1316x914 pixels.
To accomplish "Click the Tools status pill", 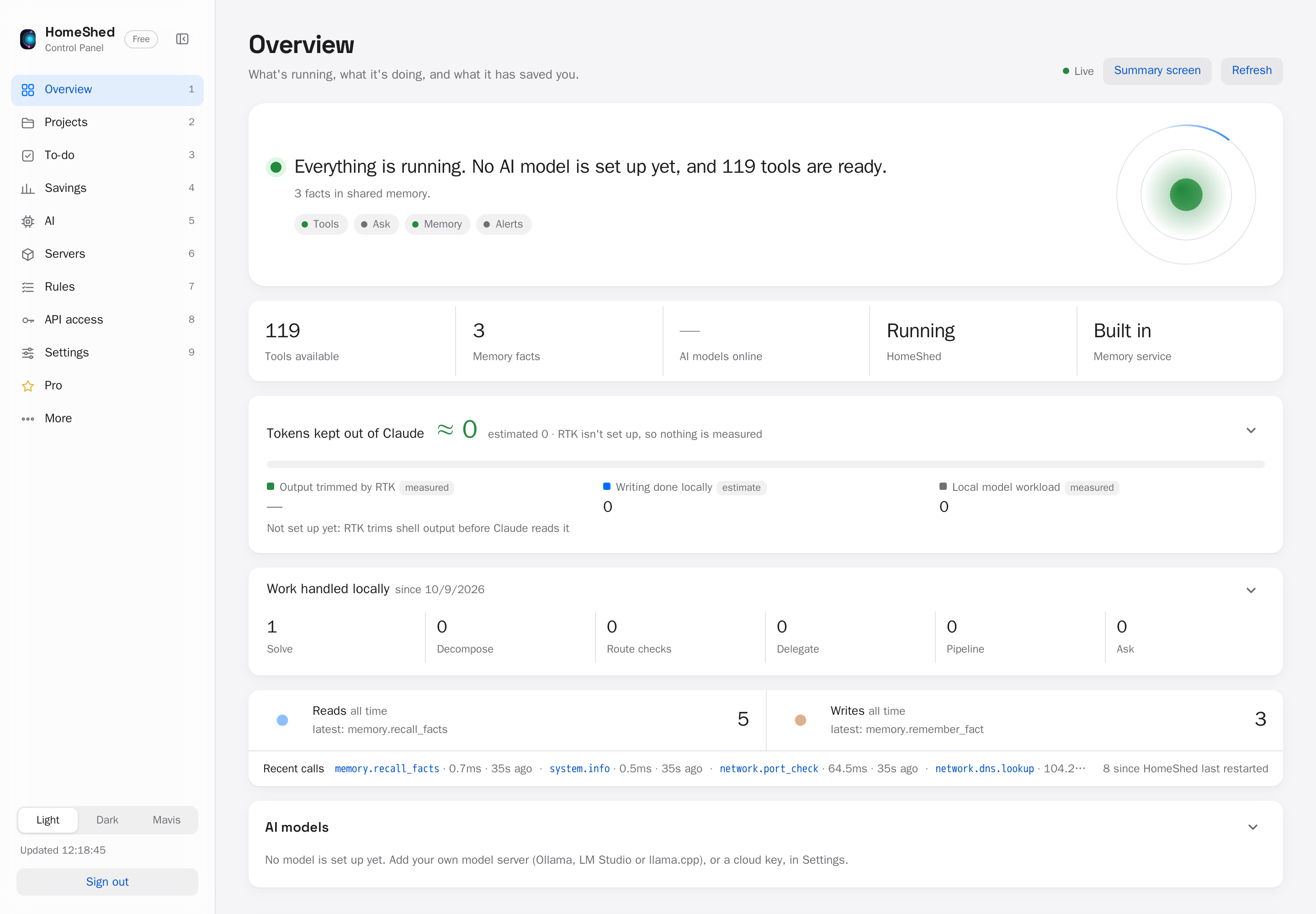I will point(321,224).
